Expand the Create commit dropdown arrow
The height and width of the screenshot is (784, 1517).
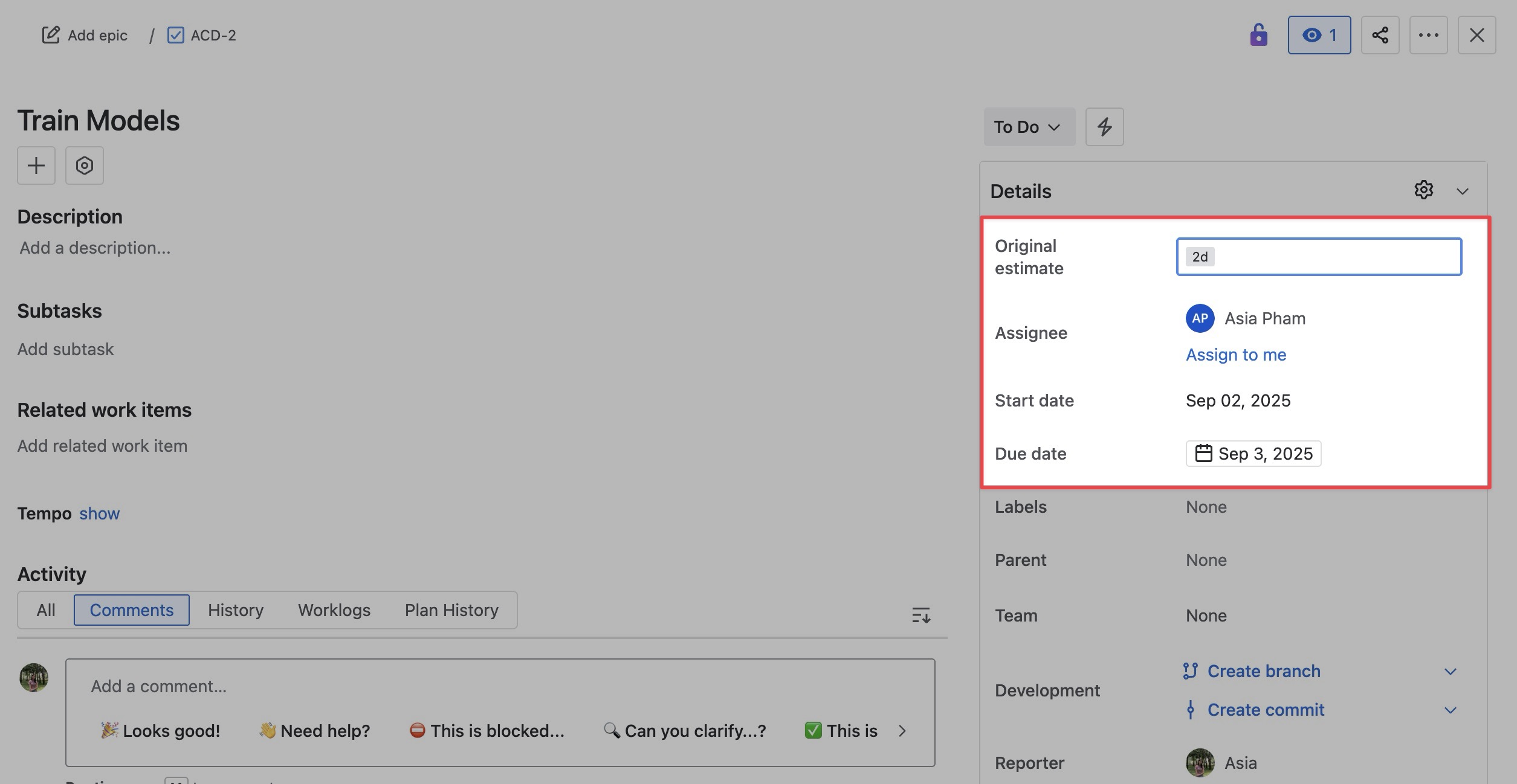tap(1450, 710)
